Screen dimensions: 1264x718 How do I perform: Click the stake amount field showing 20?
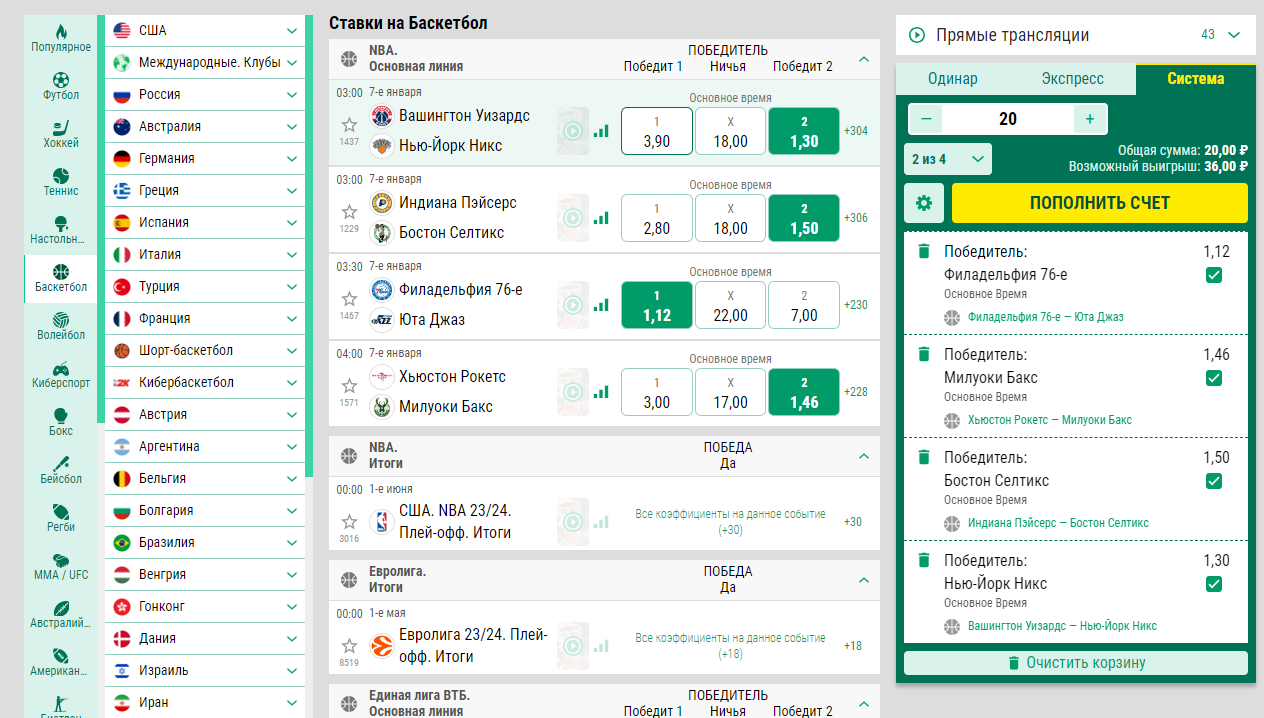click(1008, 119)
